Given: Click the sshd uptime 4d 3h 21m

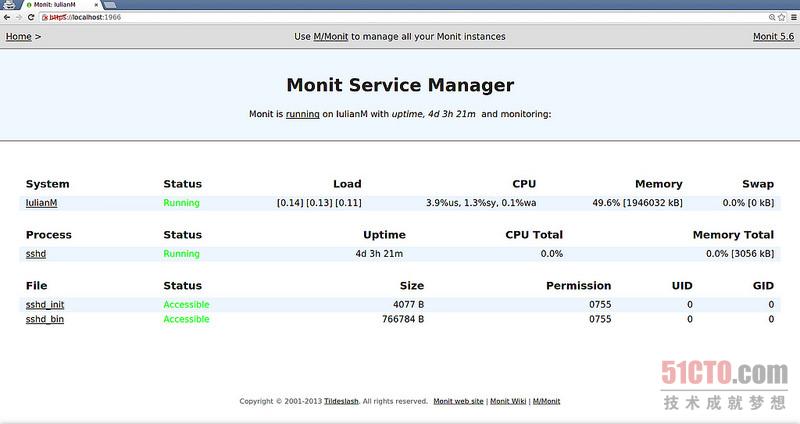Looking at the screenshot, I should 379,254.
